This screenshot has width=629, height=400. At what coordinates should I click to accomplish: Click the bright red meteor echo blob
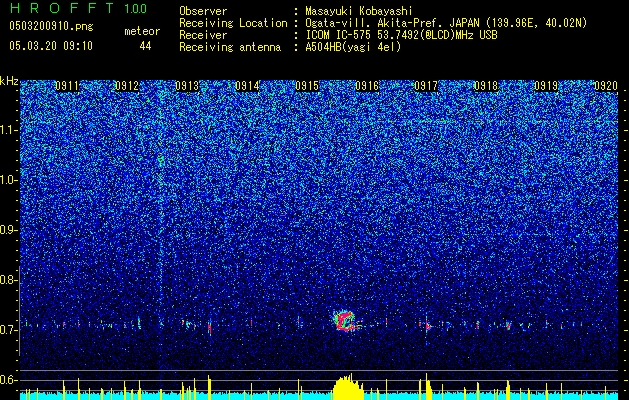[345, 321]
